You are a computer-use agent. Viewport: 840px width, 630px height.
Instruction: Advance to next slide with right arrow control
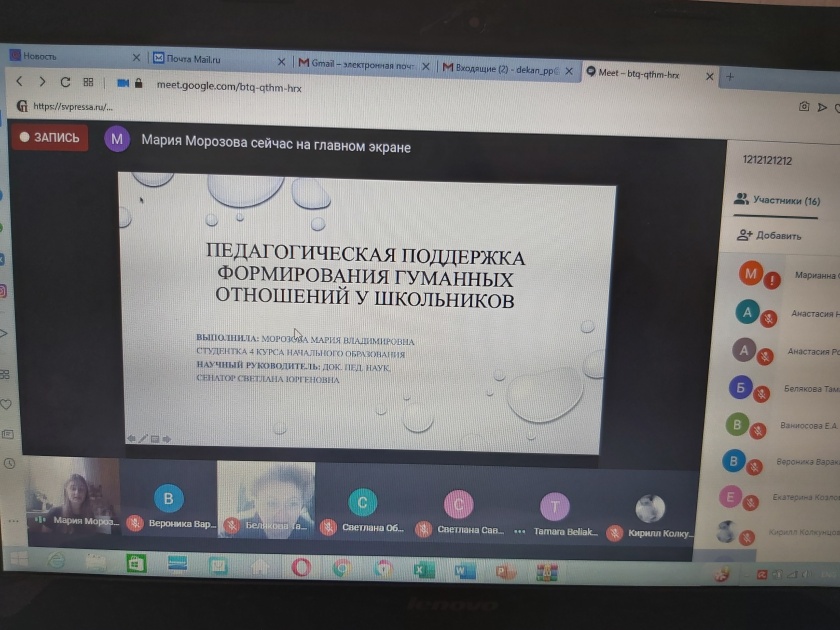167,439
